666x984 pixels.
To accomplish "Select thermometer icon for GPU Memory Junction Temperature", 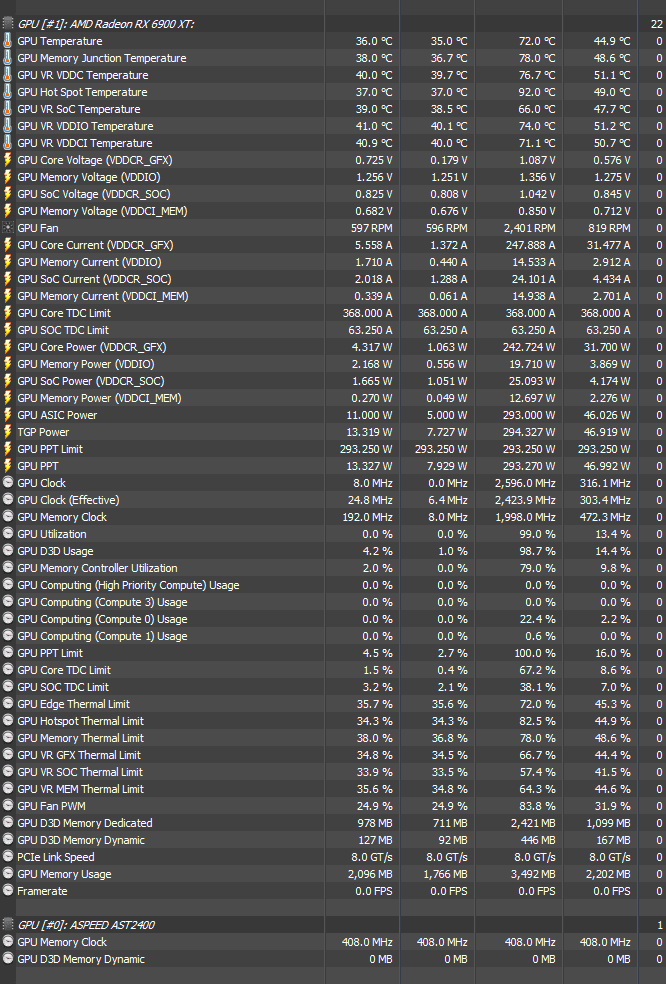I will pyautogui.click(x=8, y=58).
